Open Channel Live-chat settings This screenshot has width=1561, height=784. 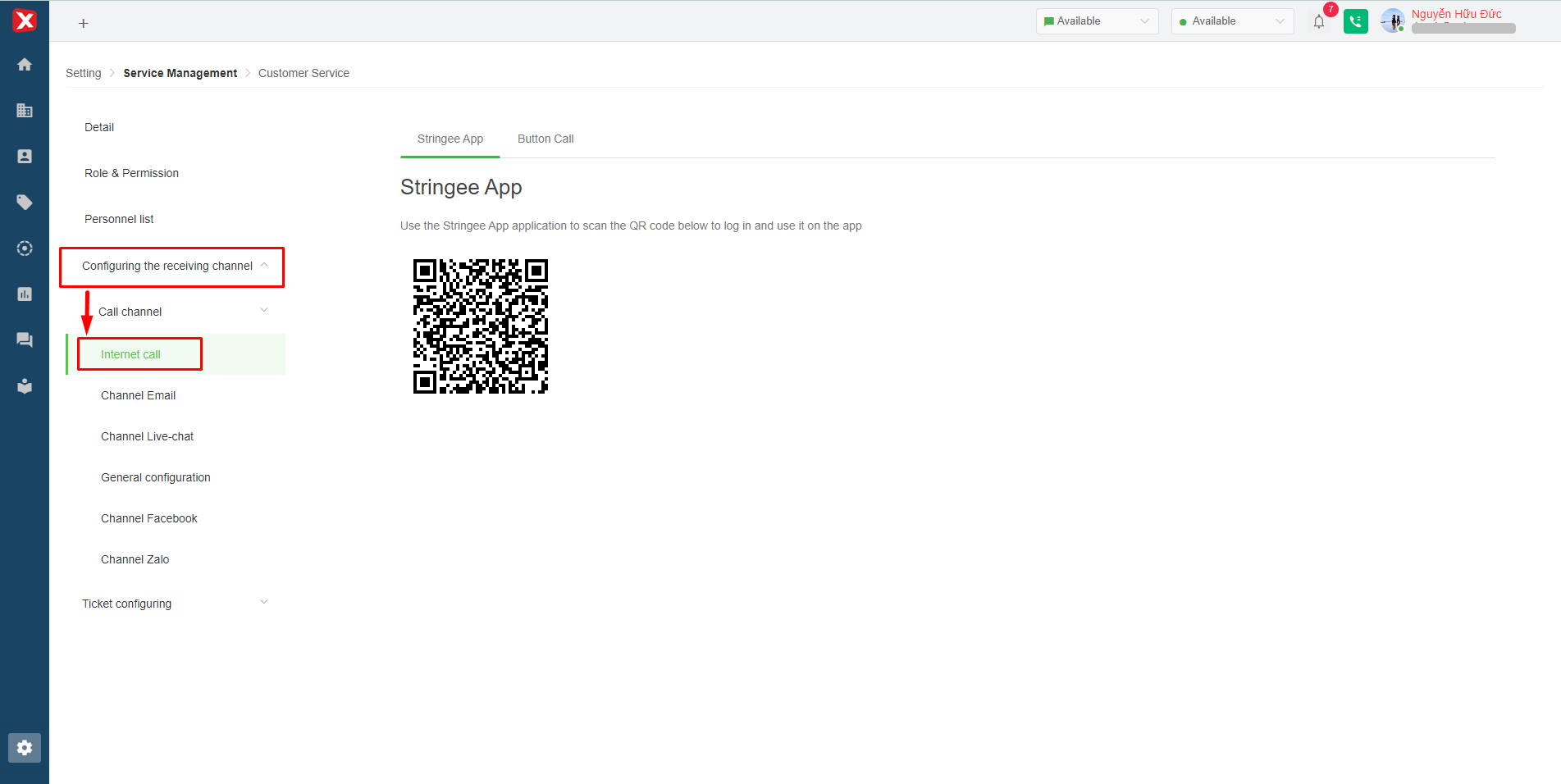[x=147, y=436]
